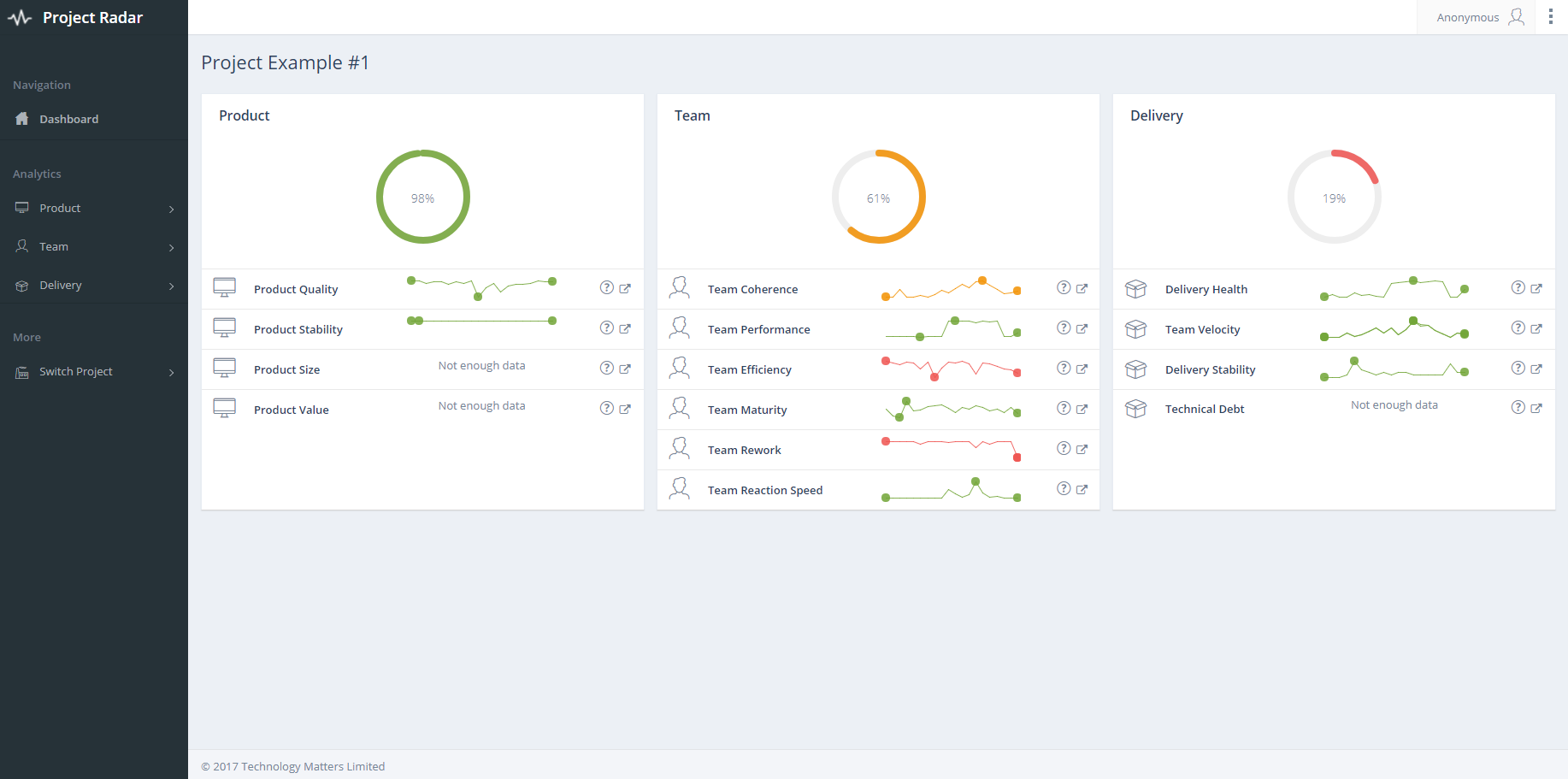Open Team Velocity external link icon
Screen dimensions: 1568x779
click(1536, 329)
